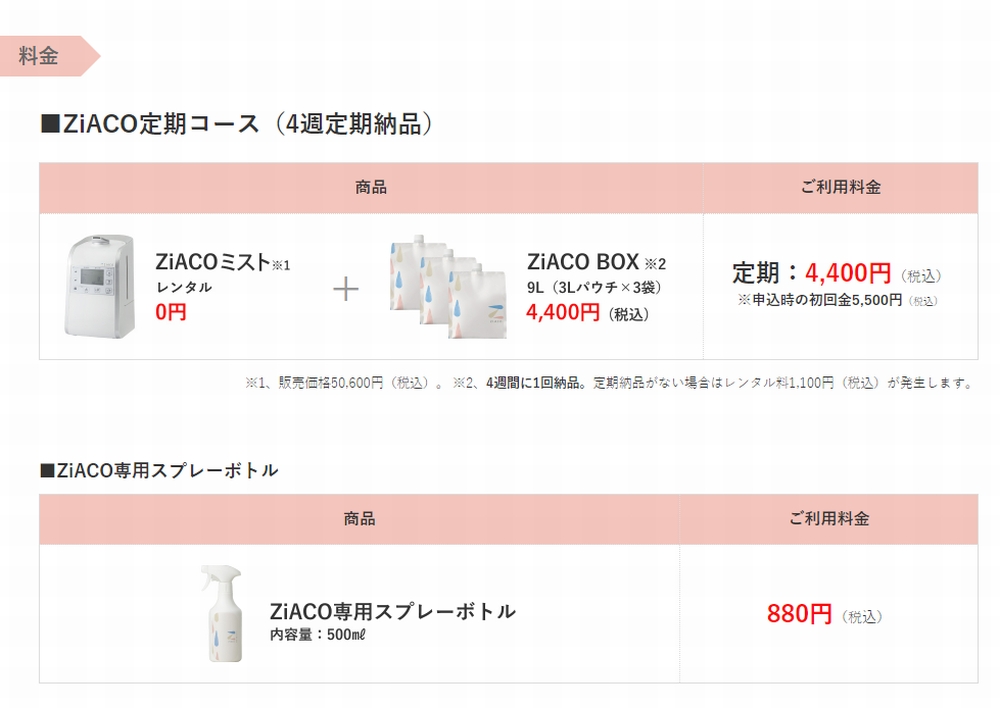Click the 初回金5,500円 note

click(x=837, y=300)
